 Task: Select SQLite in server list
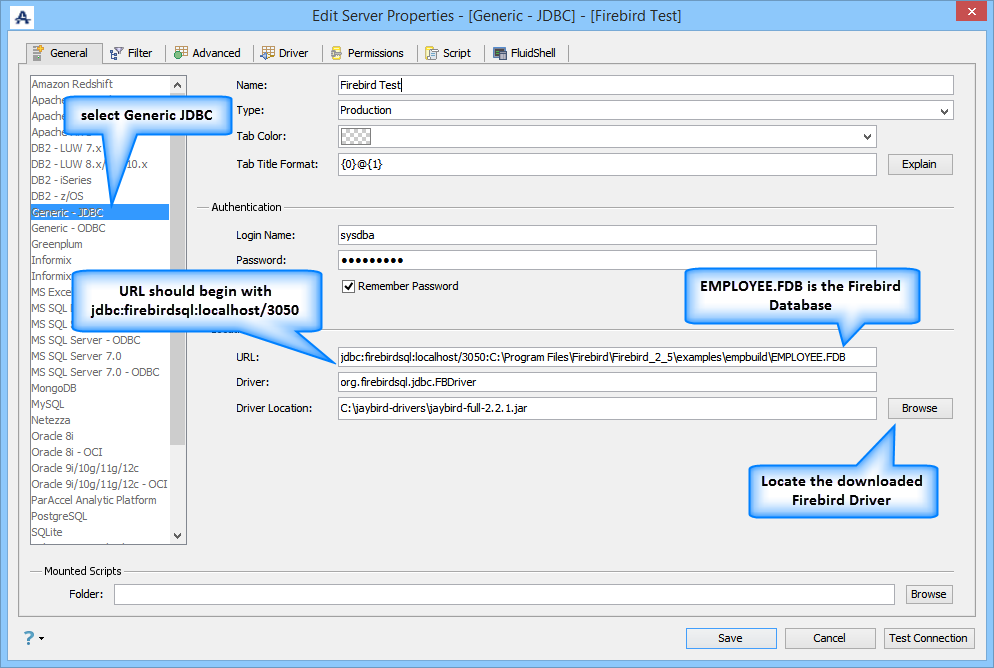click(100, 532)
